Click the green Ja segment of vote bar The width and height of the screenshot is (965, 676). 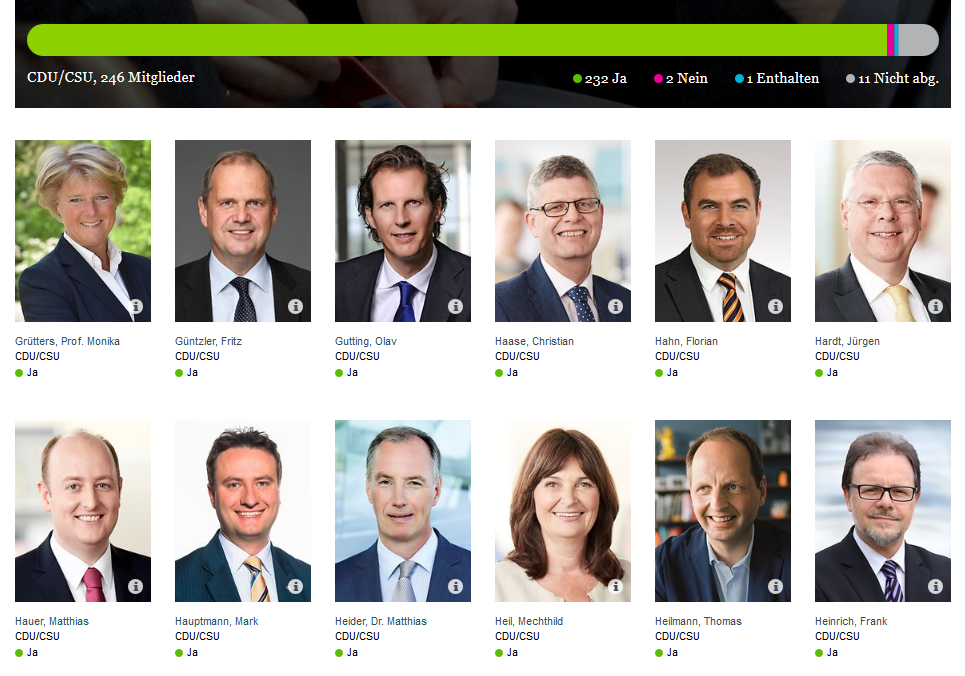coord(457,40)
